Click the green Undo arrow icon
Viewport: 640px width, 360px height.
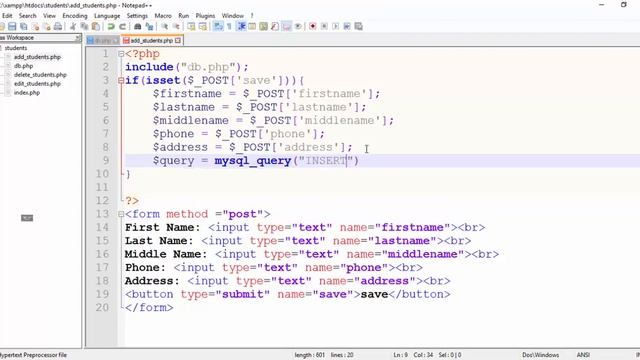click(x=111, y=27)
